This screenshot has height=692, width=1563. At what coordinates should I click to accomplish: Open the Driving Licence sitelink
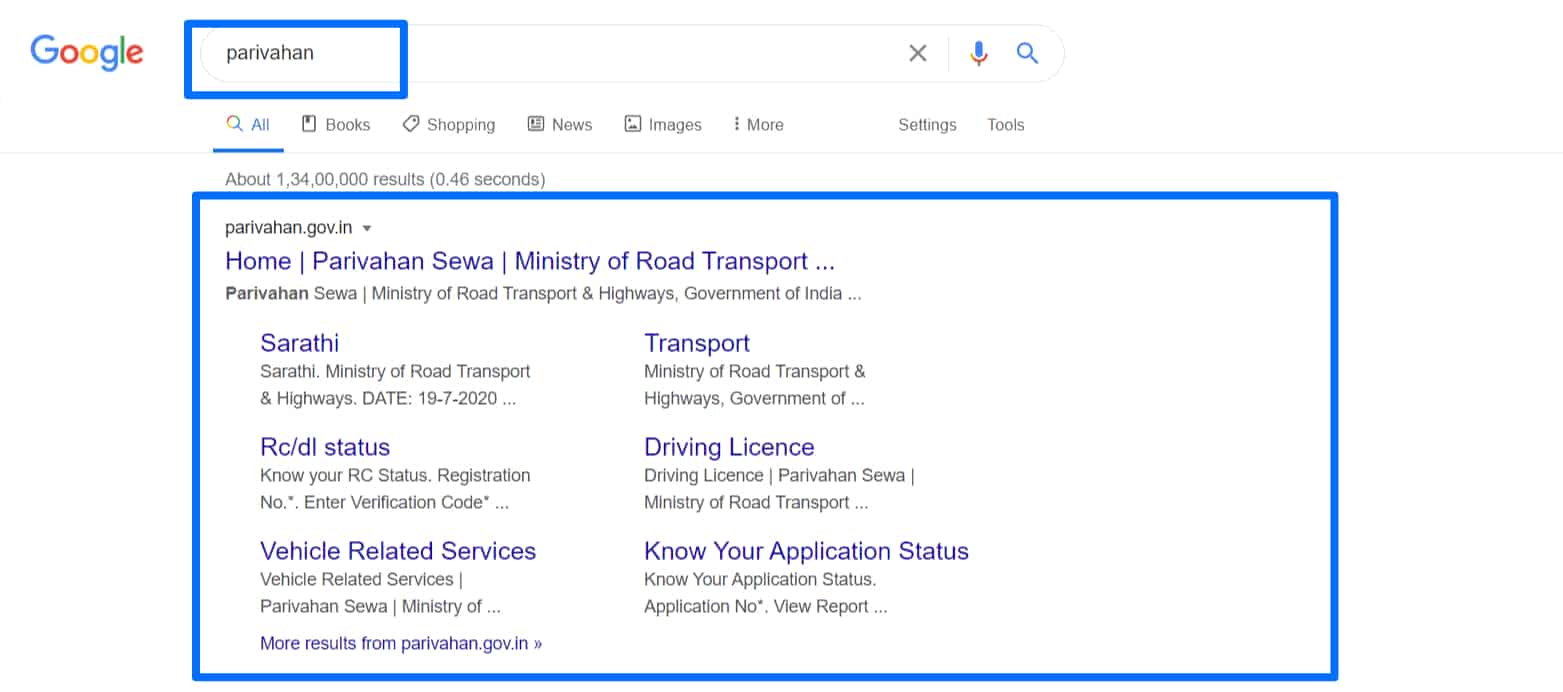(x=729, y=447)
